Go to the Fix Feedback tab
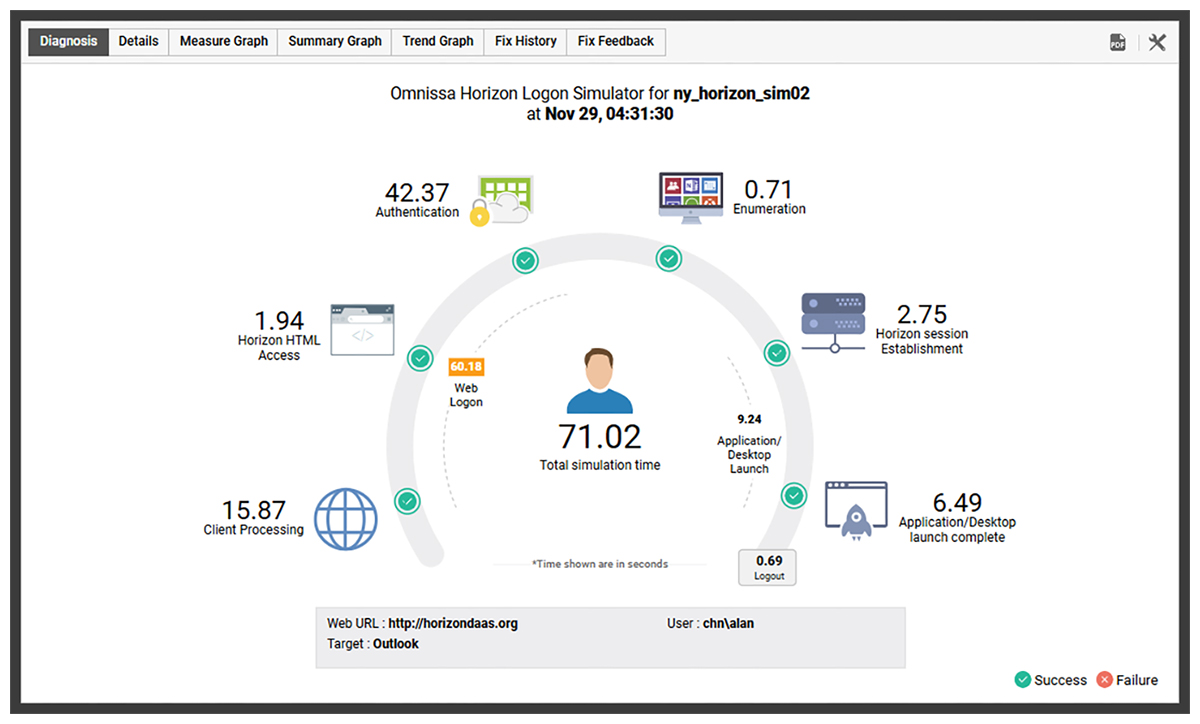 (x=616, y=41)
